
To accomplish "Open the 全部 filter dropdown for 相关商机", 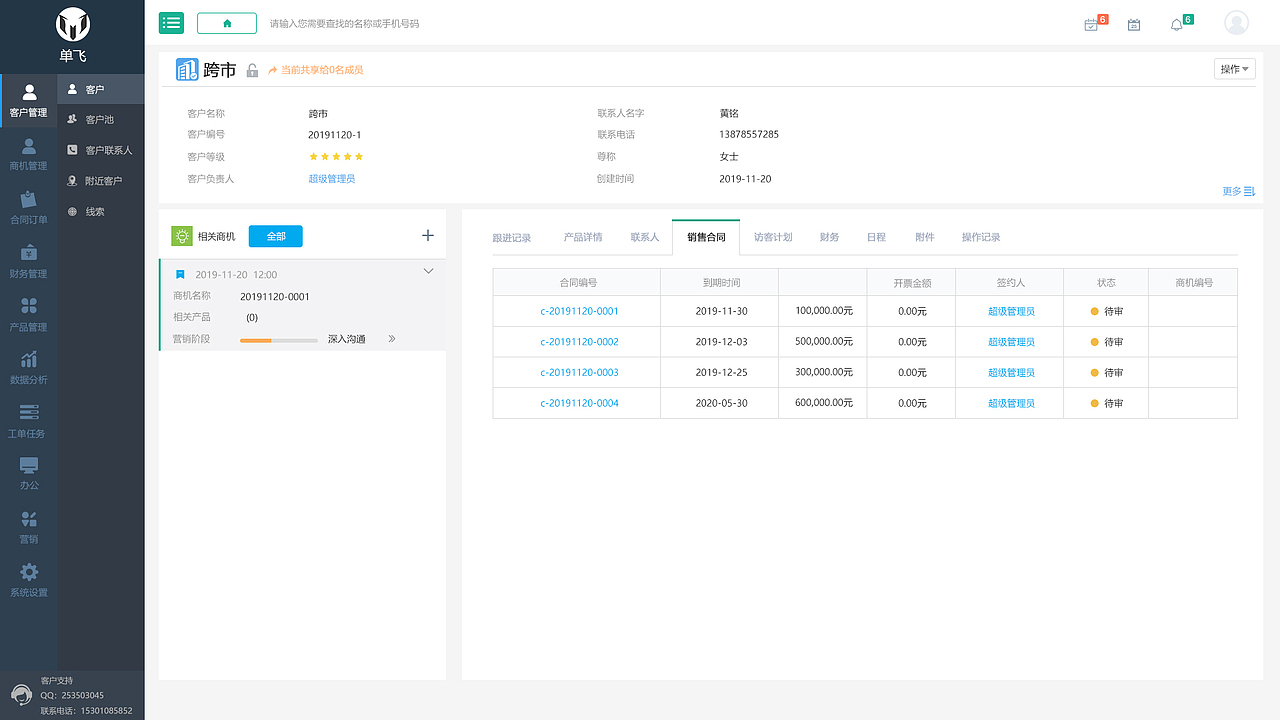I will click(x=275, y=236).
